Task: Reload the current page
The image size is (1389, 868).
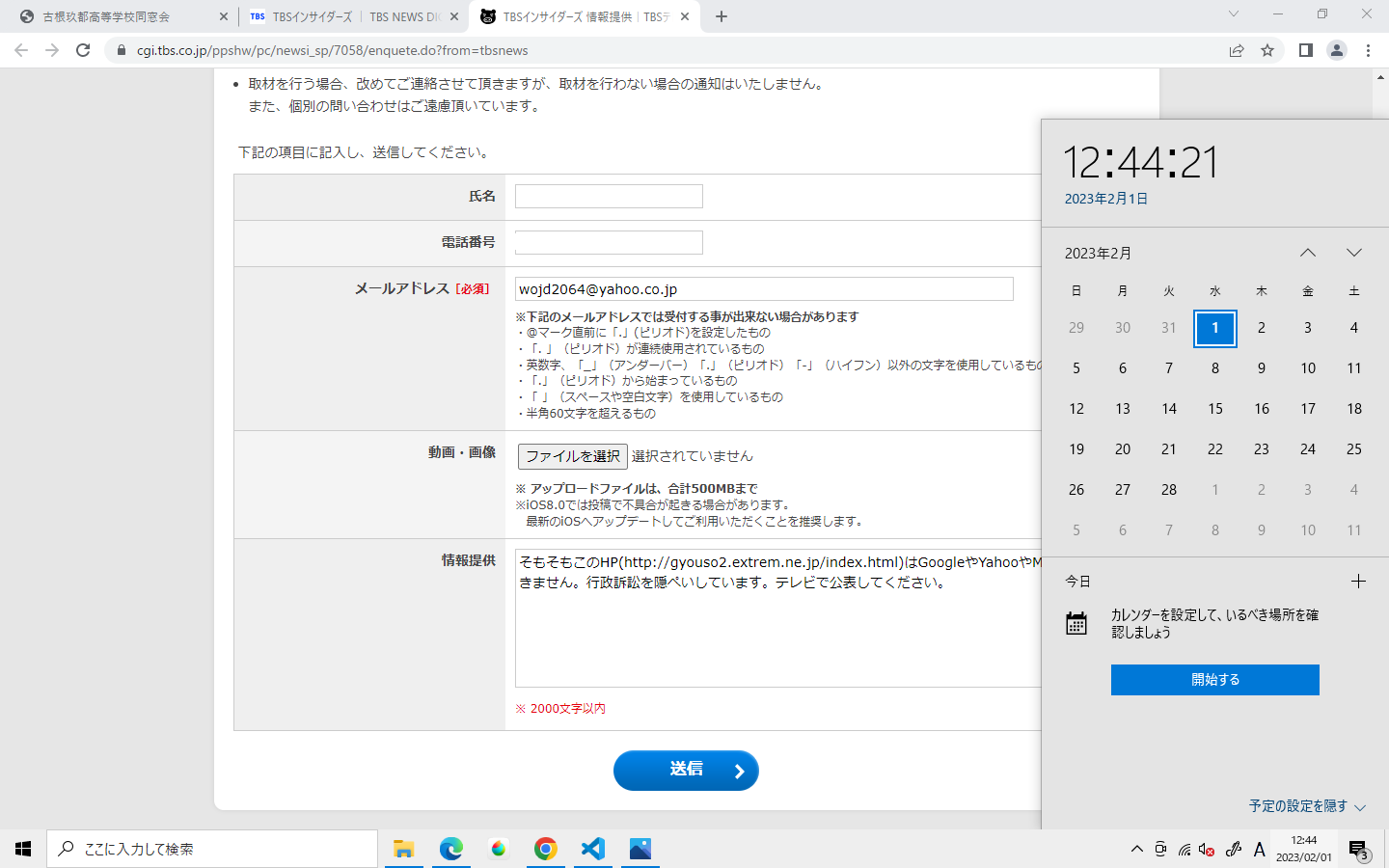Action: (82, 50)
